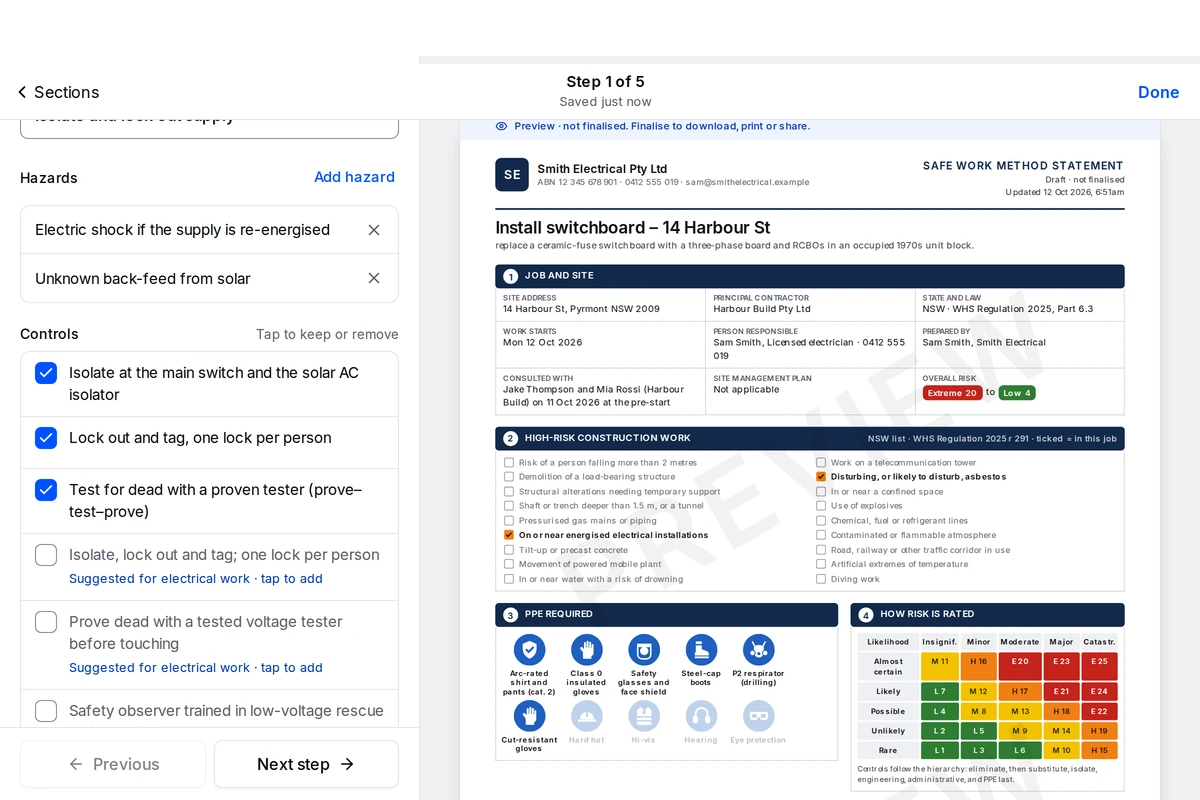The image size is (1200, 800).
Task: Click the faded Eye protection icon
Action: pos(759,716)
